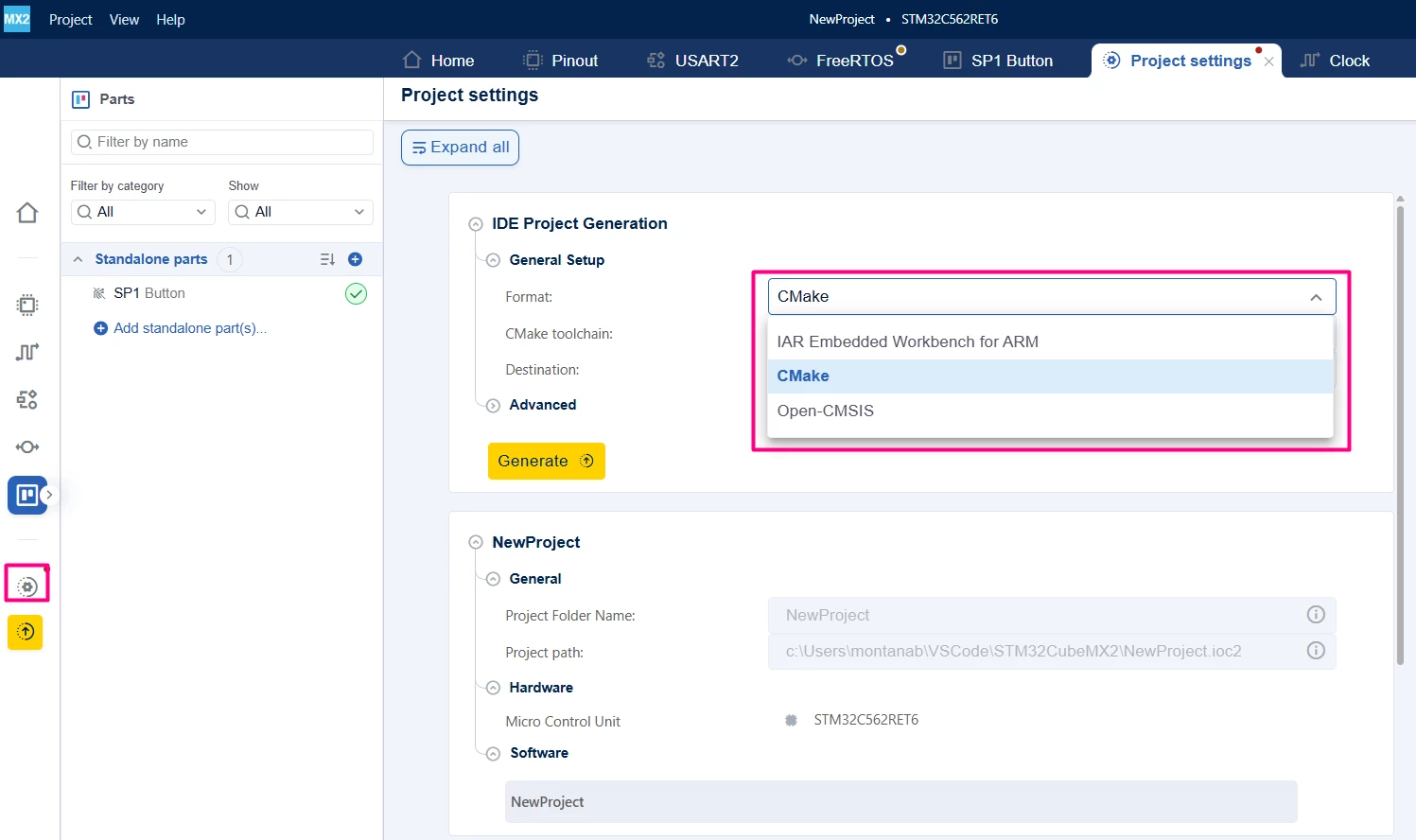The width and height of the screenshot is (1416, 840).
Task: Click the MX2 application logo
Action: pyautogui.click(x=17, y=19)
